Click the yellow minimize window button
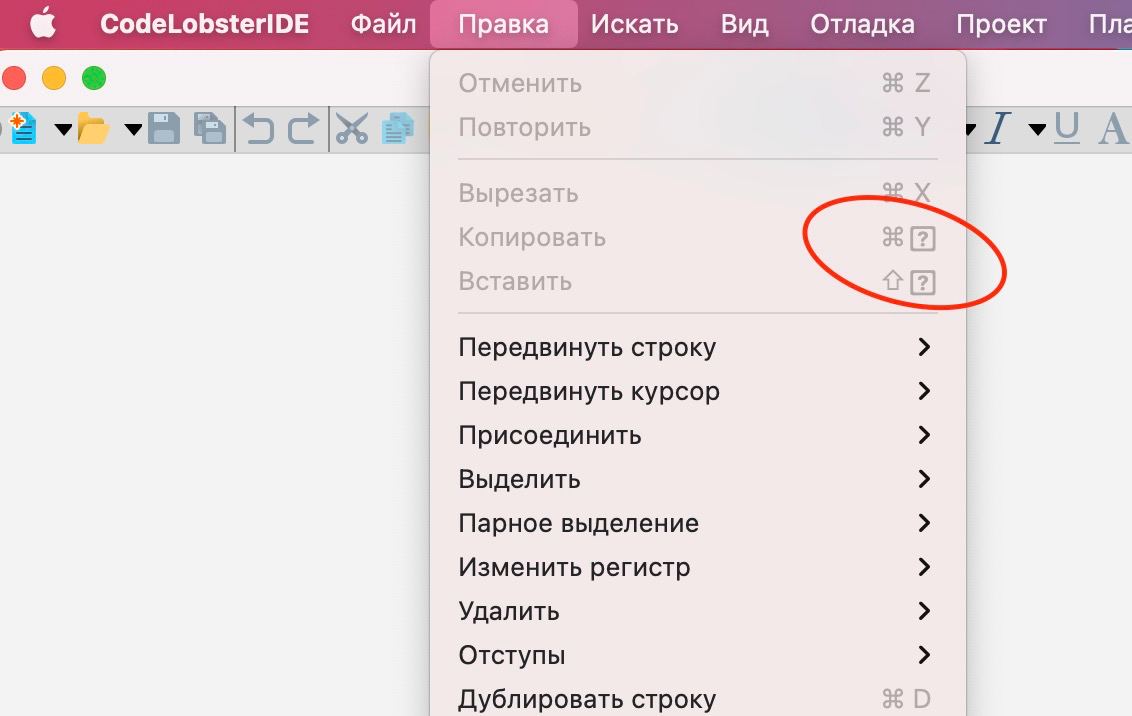This screenshot has height=716, width=1132. pyautogui.click(x=54, y=78)
